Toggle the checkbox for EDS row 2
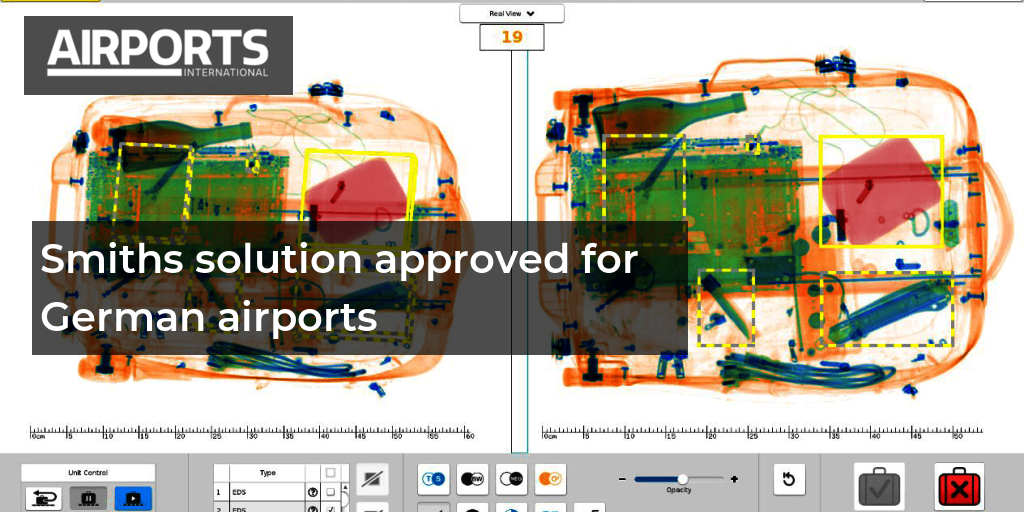This screenshot has width=1024, height=512. pos(330,508)
